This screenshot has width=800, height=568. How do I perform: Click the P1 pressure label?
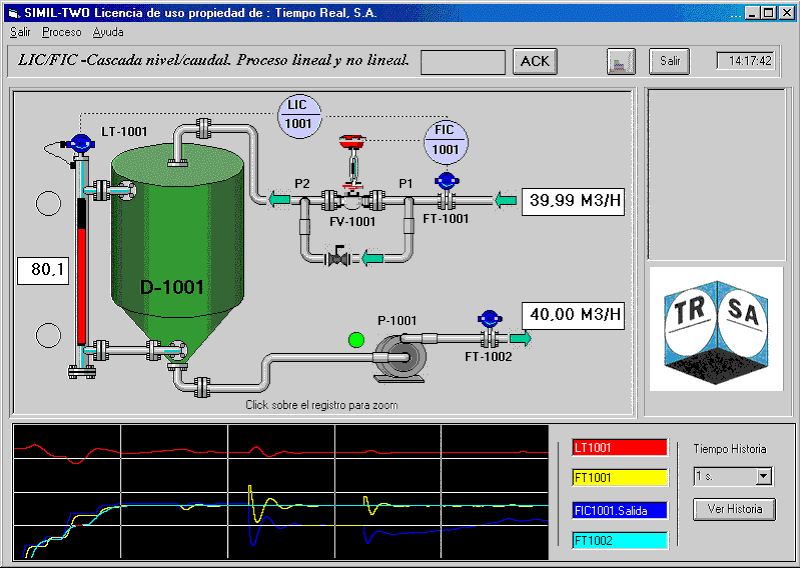point(406,183)
